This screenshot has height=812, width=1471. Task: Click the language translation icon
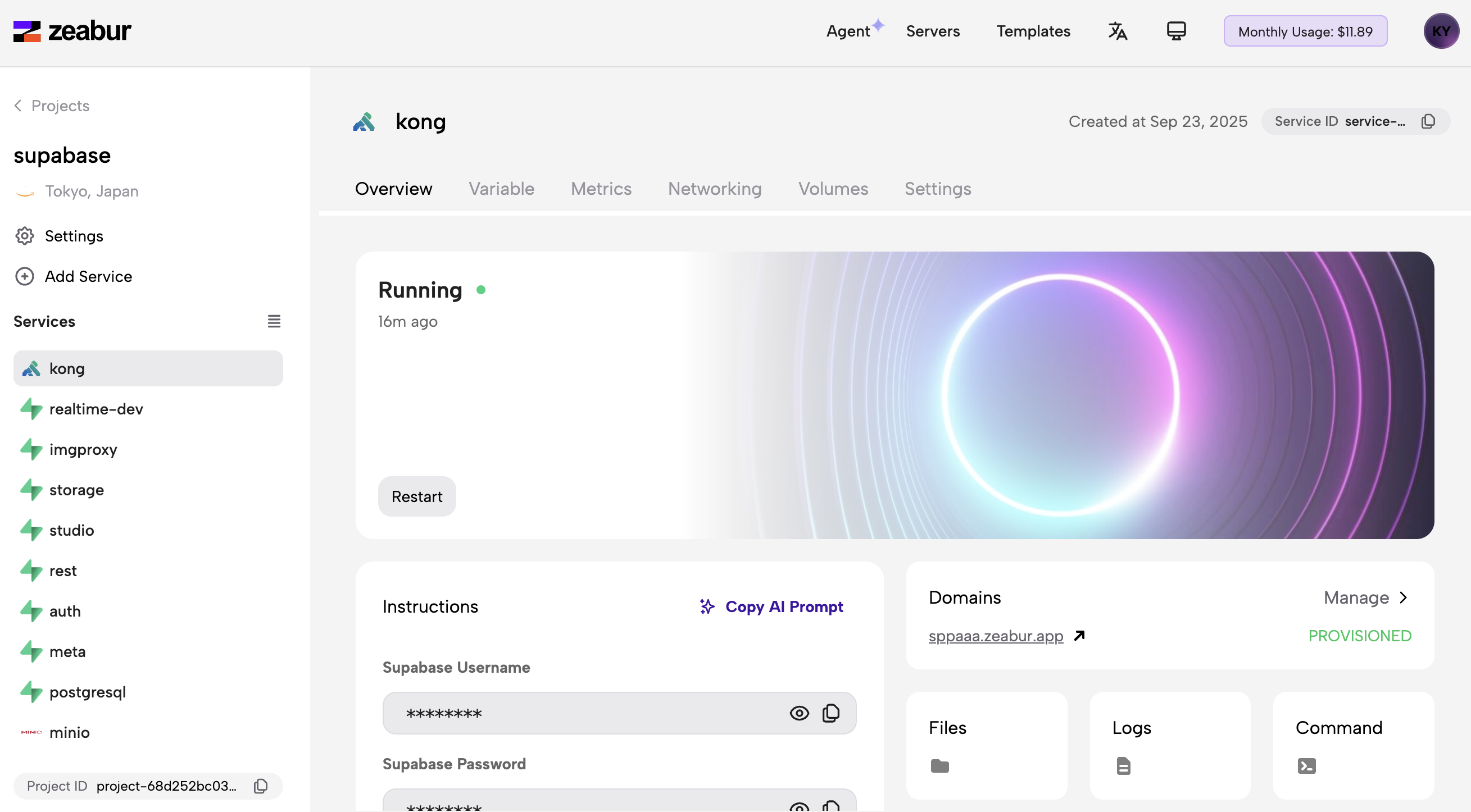click(x=1118, y=31)
